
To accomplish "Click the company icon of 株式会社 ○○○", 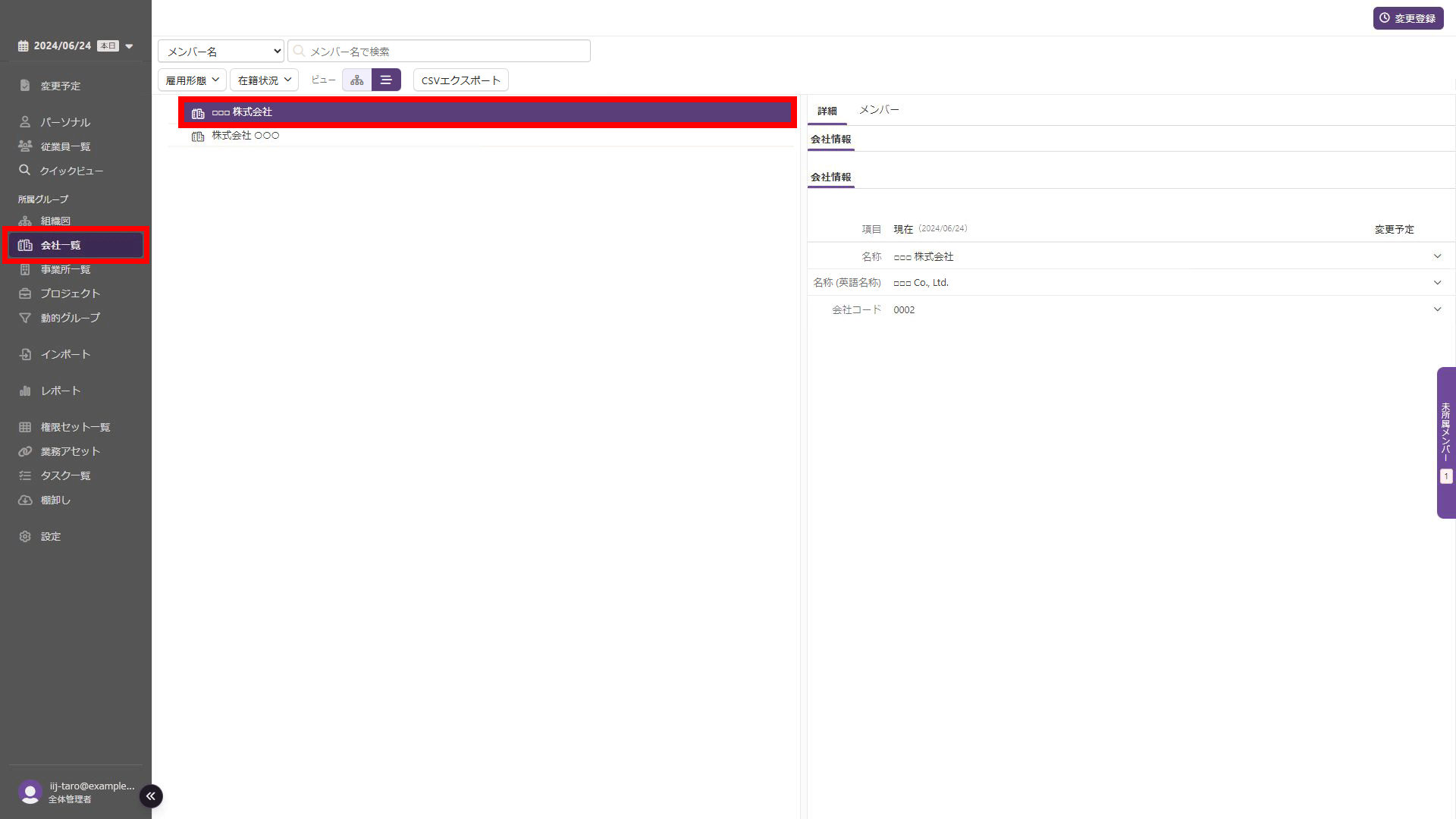I will 198,136.
